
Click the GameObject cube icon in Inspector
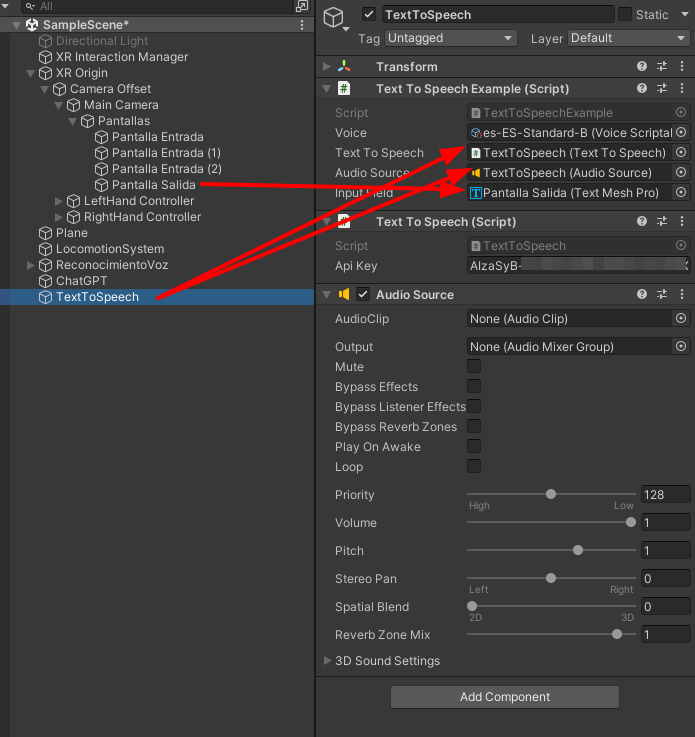pyautogui.click(x=334, y=16)
